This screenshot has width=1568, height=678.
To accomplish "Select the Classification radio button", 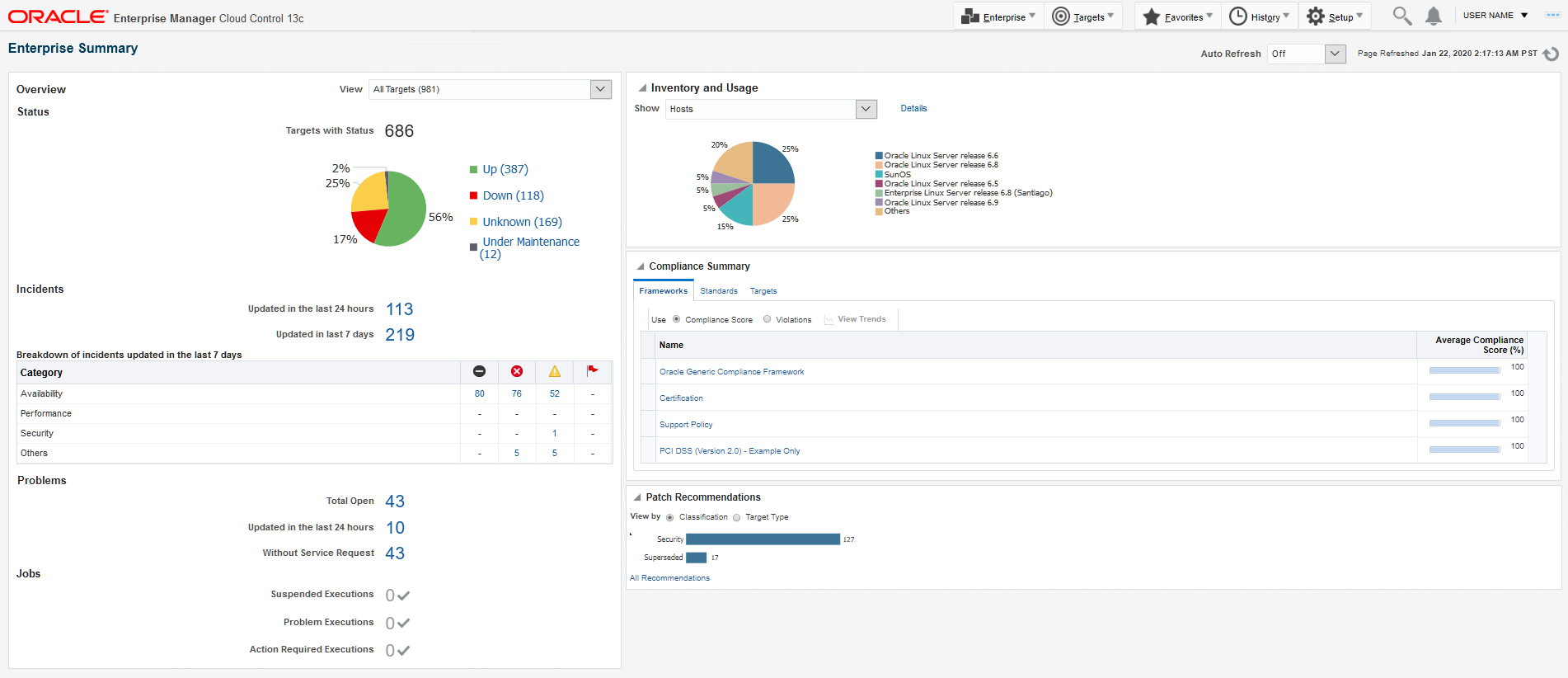I will tap(670, 518).
